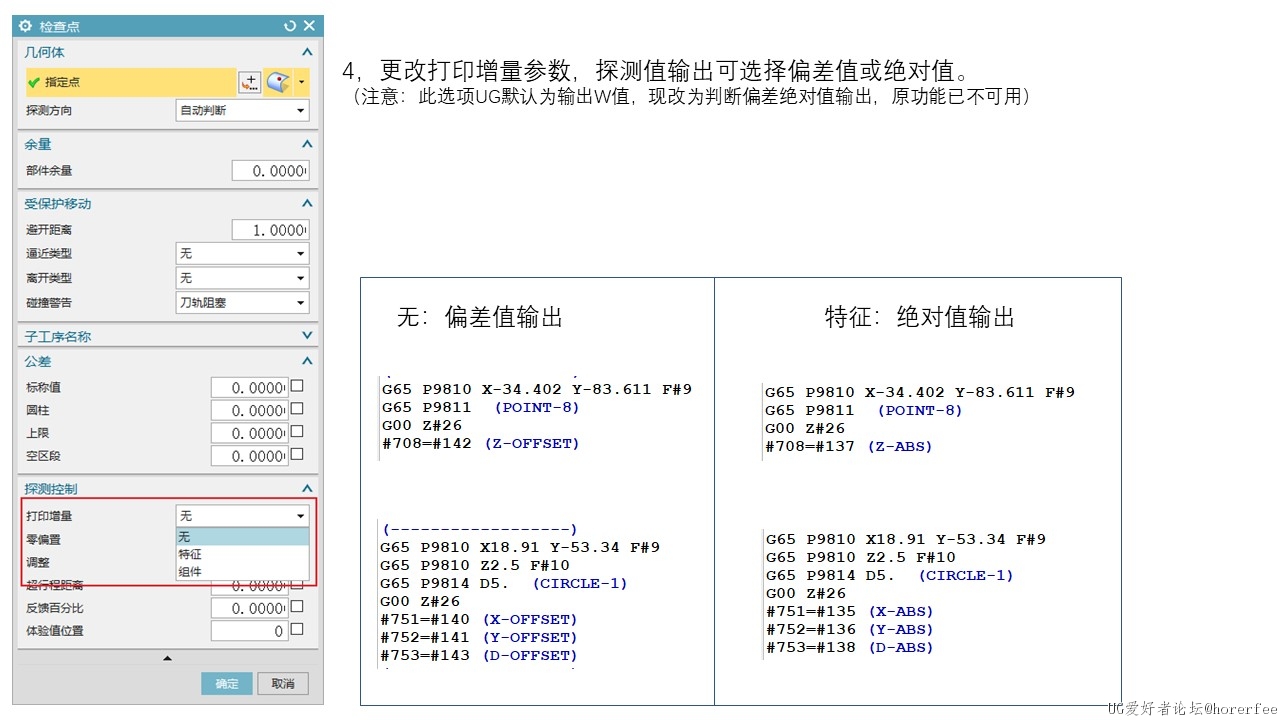This screenshot has height=720, width=1280.
Task: Enable the 反馈百分比 checkbox
Action: [297, 606]
